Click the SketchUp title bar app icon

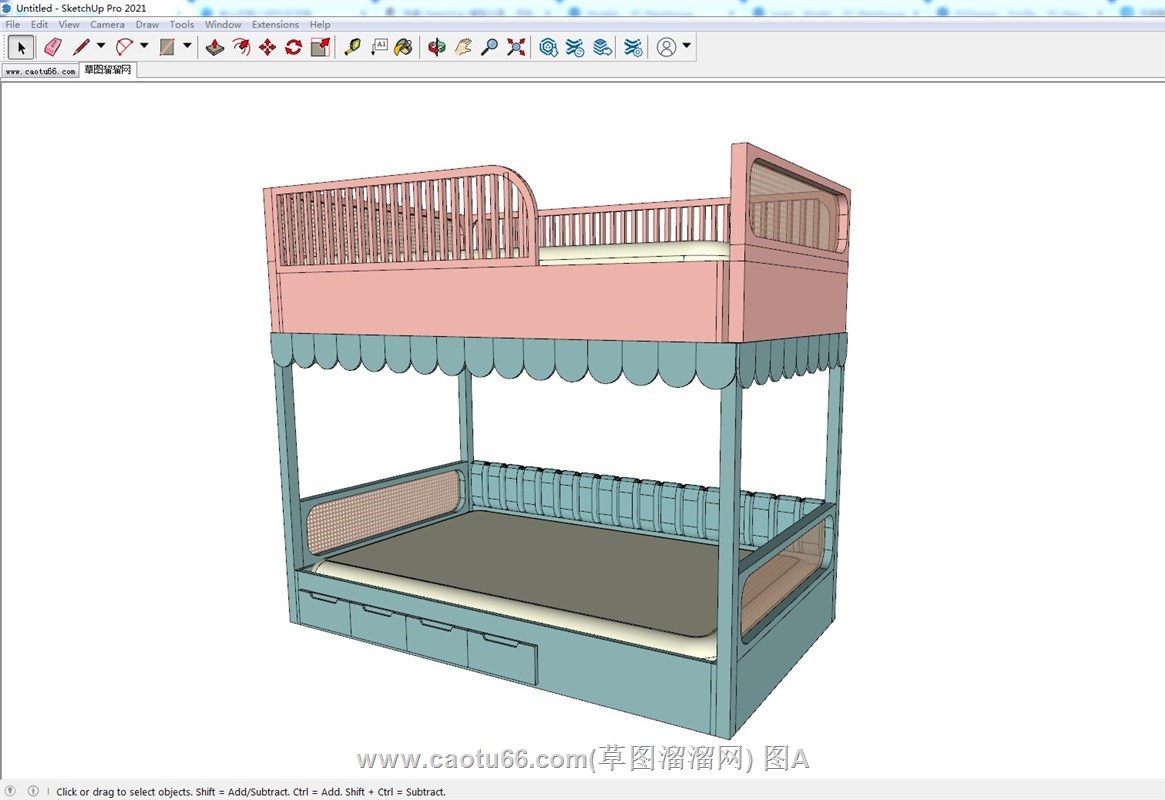(x=7, y=7)
